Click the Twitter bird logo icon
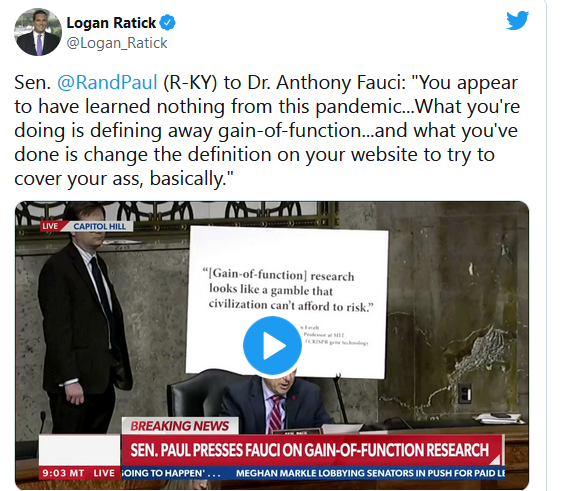 click(517, 20)
